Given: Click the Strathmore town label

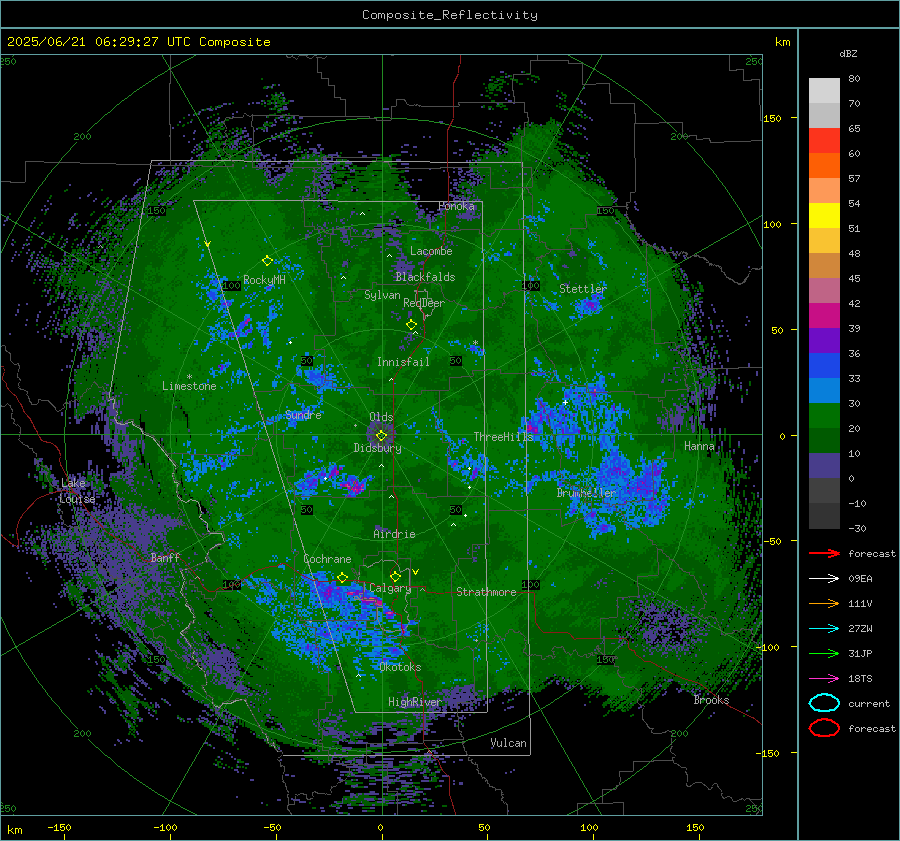Looking at the screenshot, I should [x=486, y=592].
